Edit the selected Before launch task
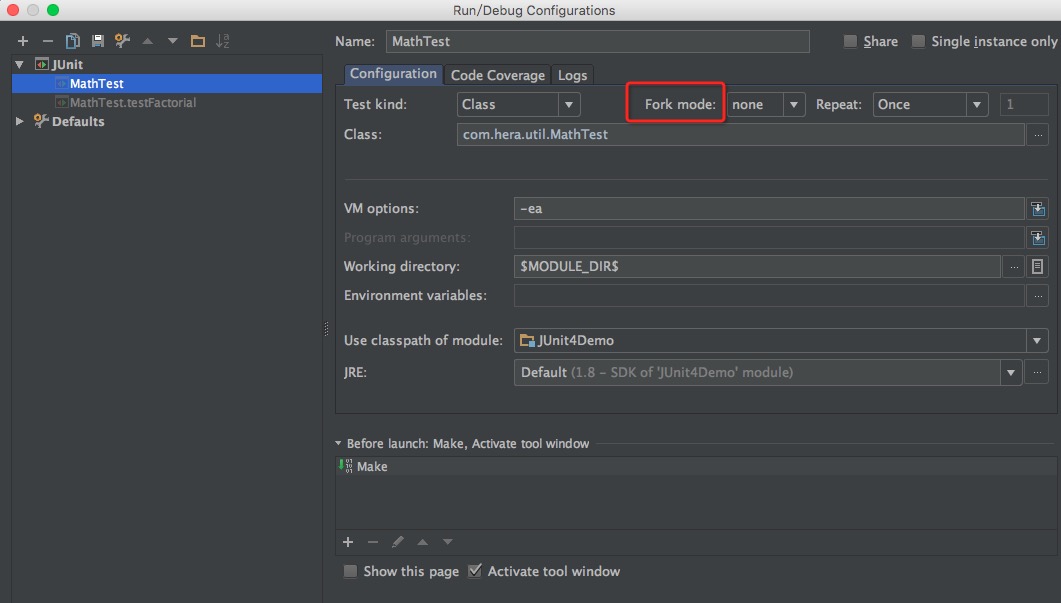This screenshot has height=603, width=1061. click(398, 542)
